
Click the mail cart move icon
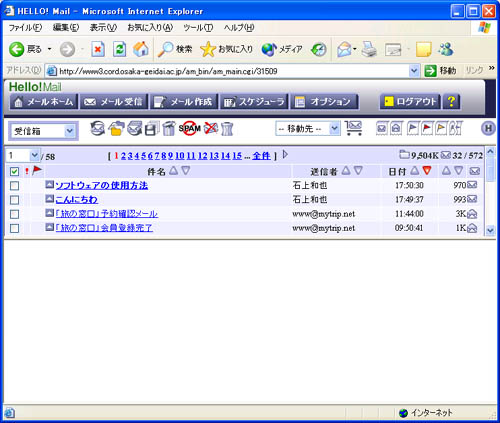tap(354, 128)
